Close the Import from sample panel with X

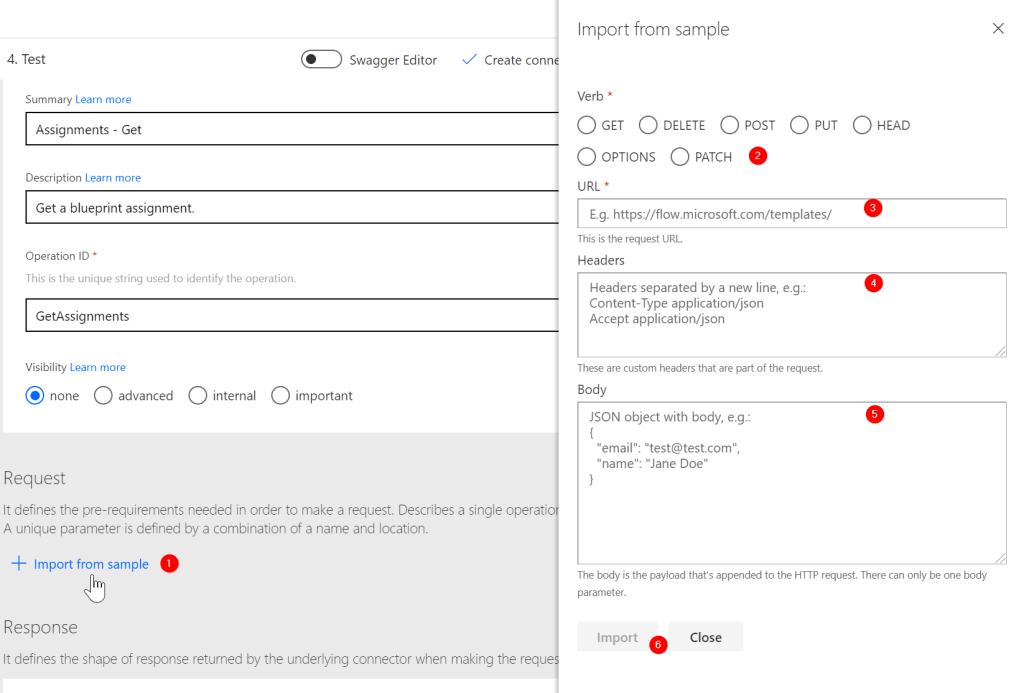pos(997,29)
